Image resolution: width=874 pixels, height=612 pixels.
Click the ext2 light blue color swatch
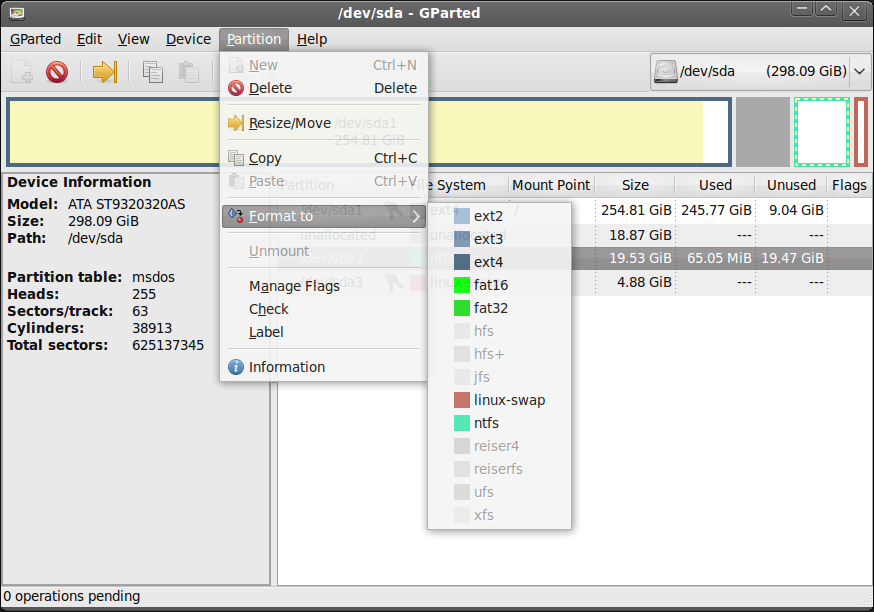point(462,216)
